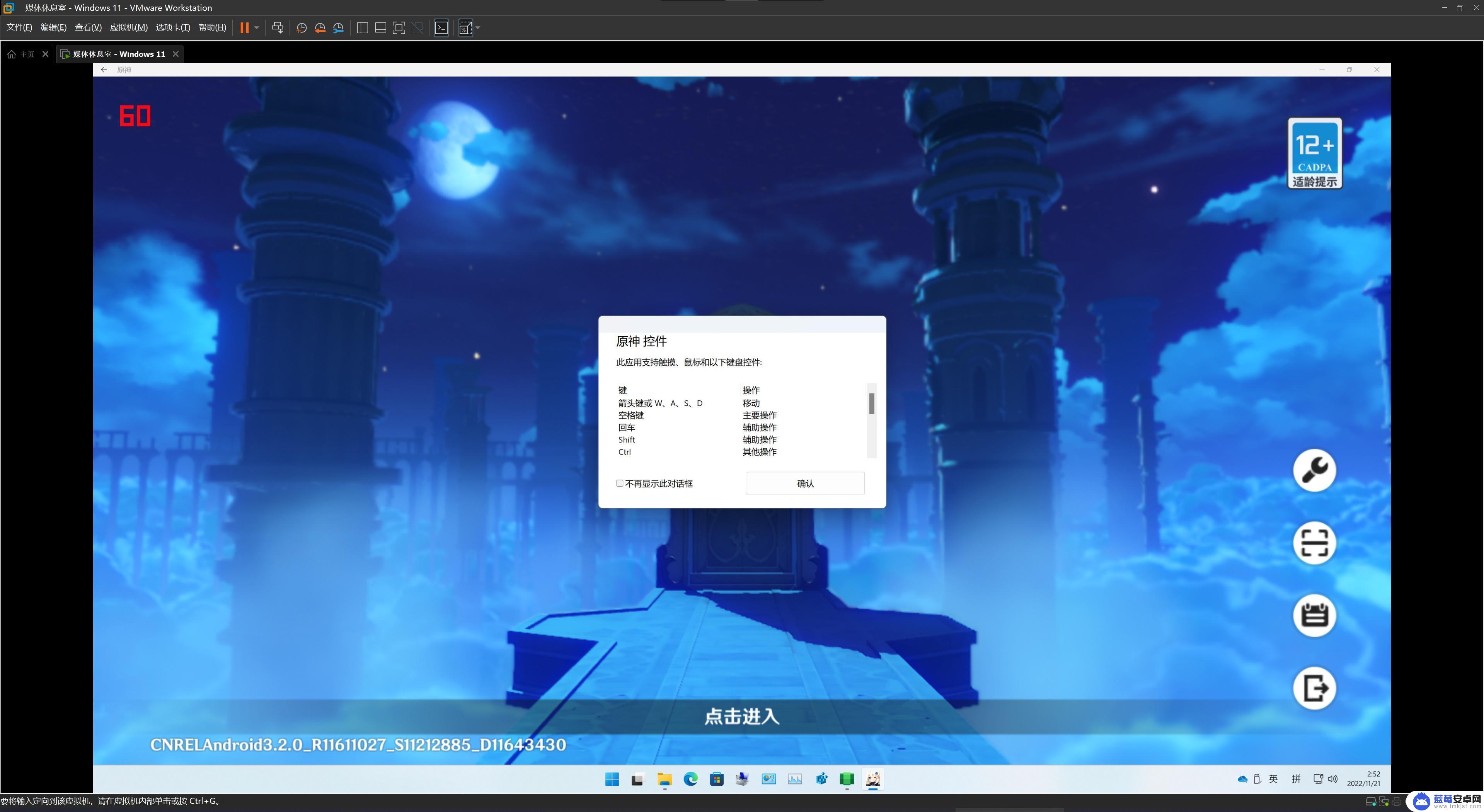
Task: Open the VMware console view icon
Action: (x=441, y=28)
